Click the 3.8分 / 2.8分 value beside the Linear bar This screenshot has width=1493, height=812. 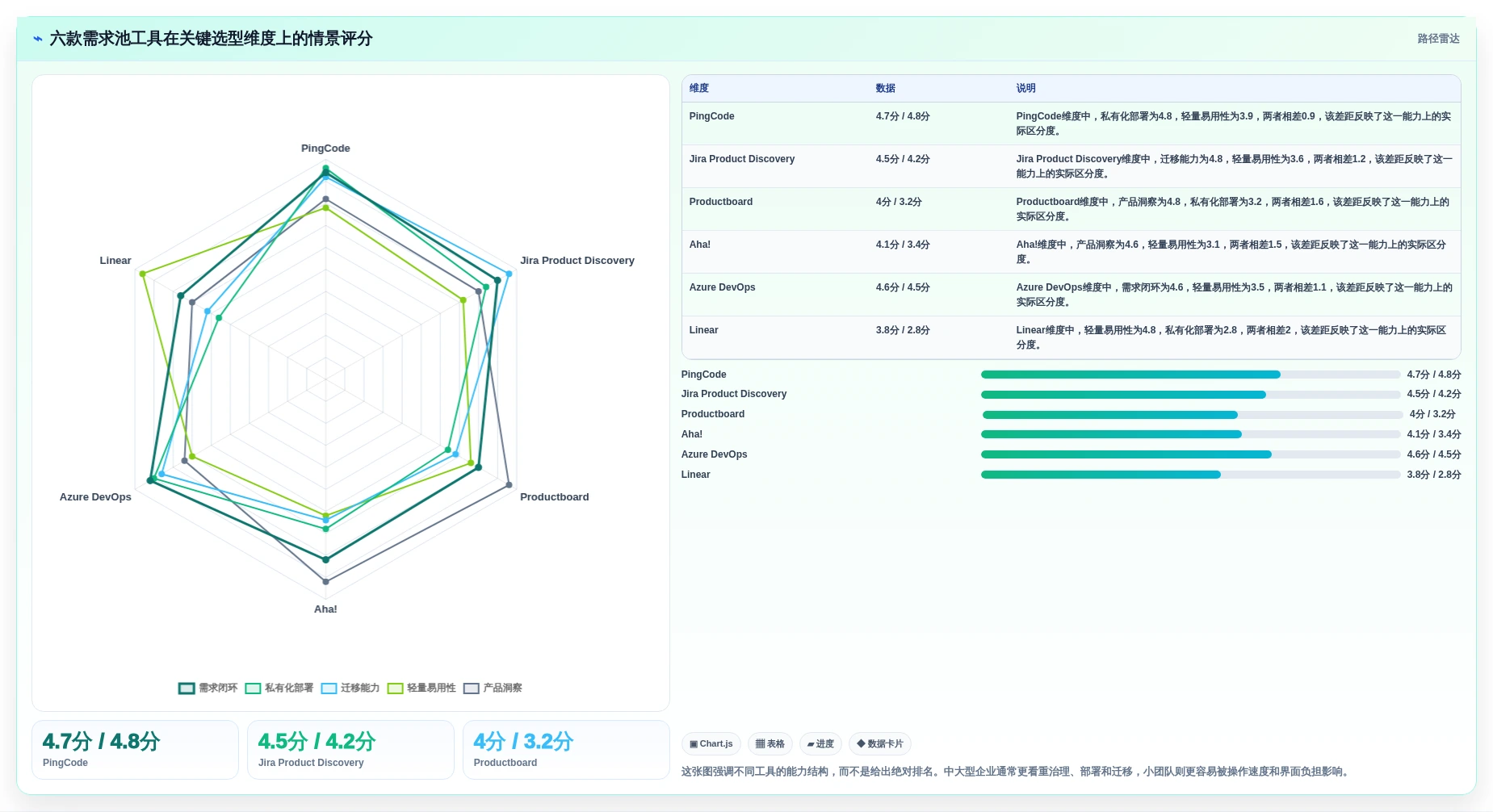(x=1434, y=475)
